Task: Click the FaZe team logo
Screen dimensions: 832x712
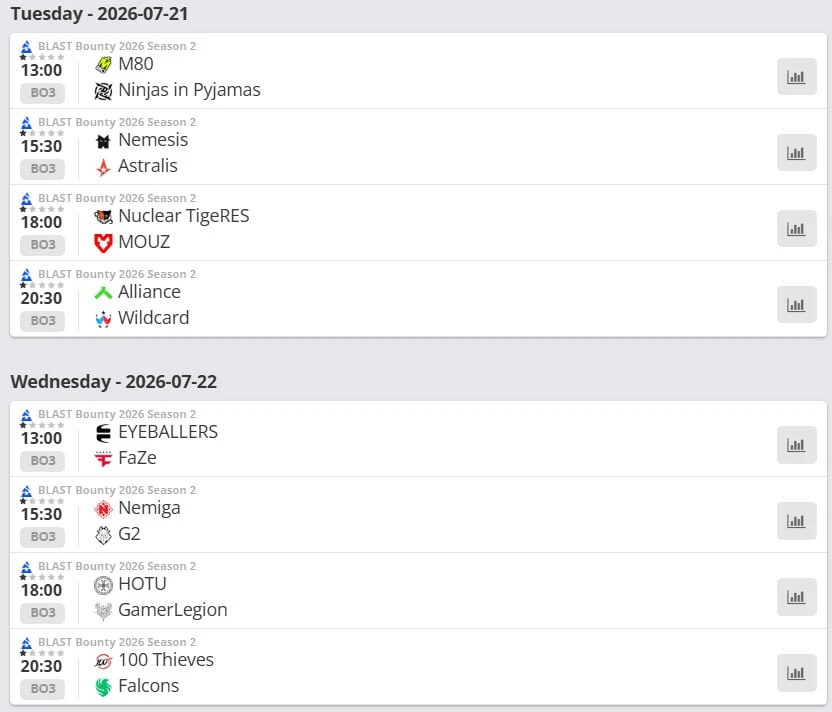Action: click(x=103, y=458)
